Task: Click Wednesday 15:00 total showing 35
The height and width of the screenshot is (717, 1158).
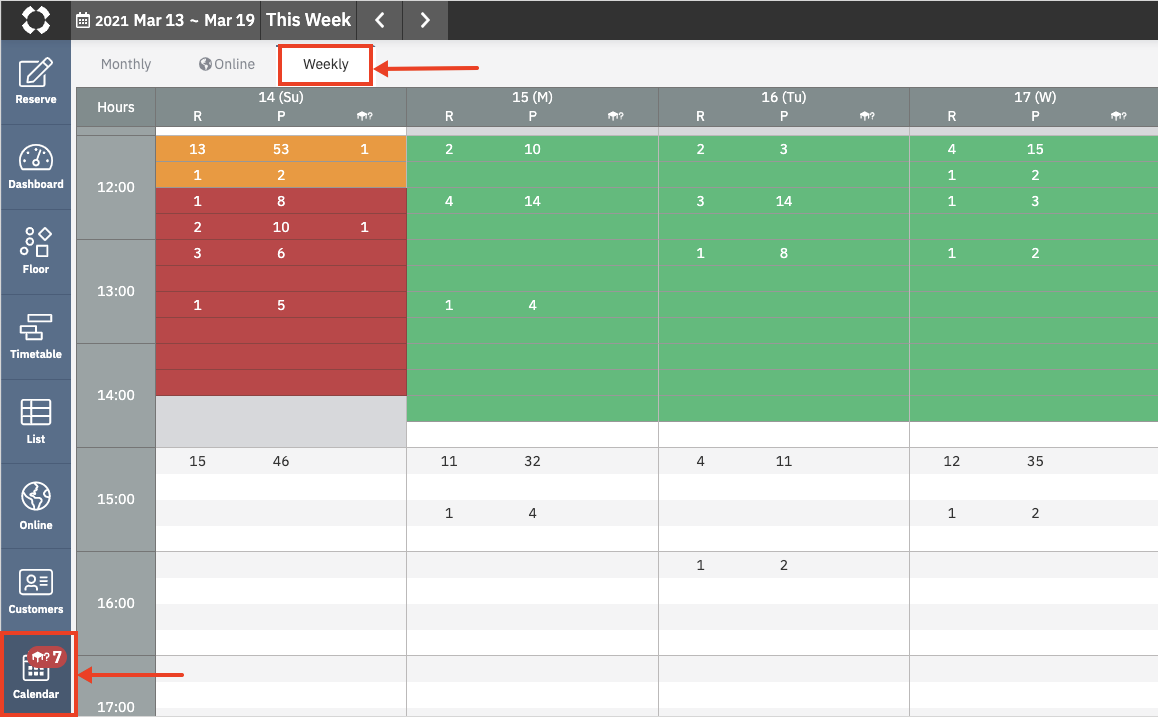Action: pyautogui.click(x=1035, y=461)
